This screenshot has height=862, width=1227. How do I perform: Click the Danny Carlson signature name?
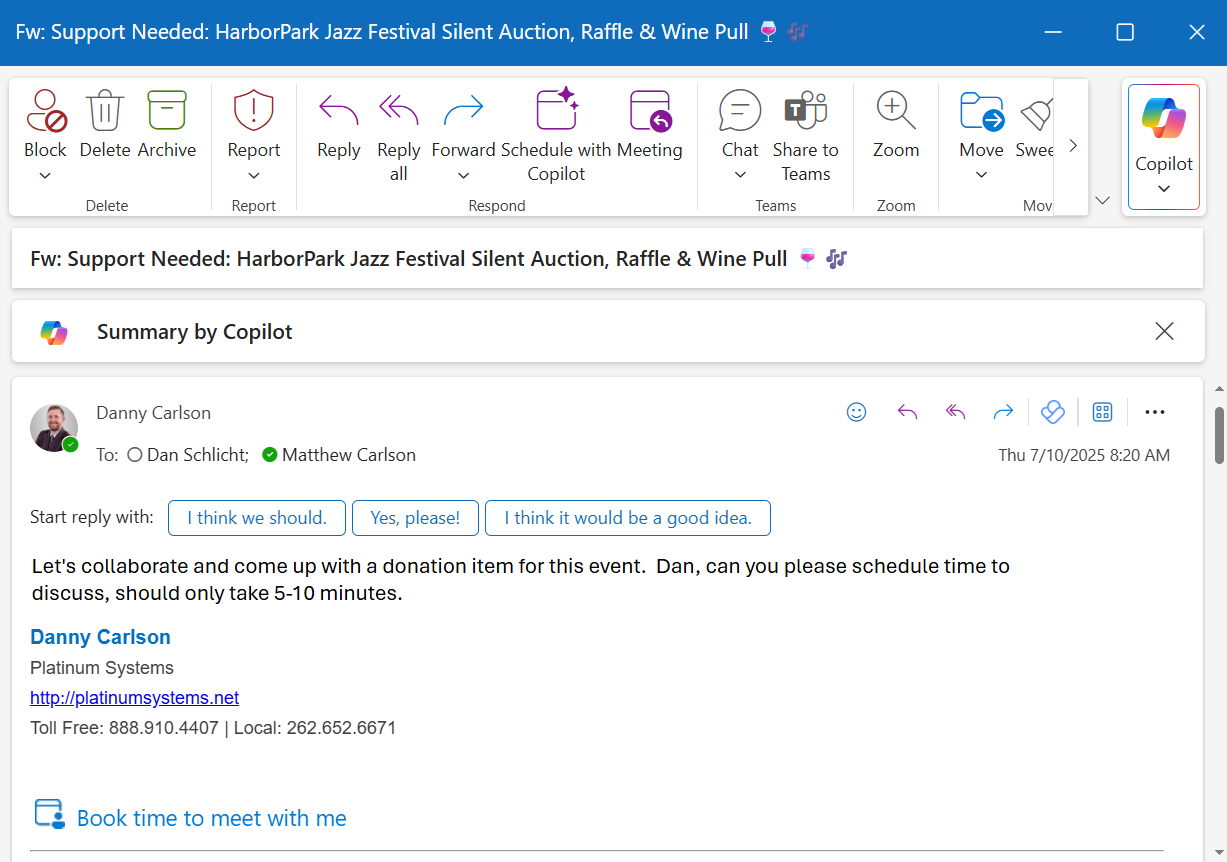(x=100, y=637)
